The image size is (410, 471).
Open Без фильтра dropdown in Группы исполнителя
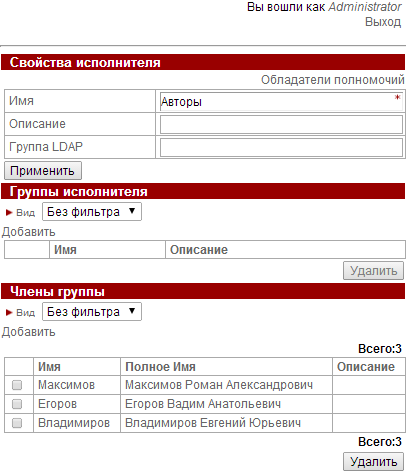click(92, 212)
